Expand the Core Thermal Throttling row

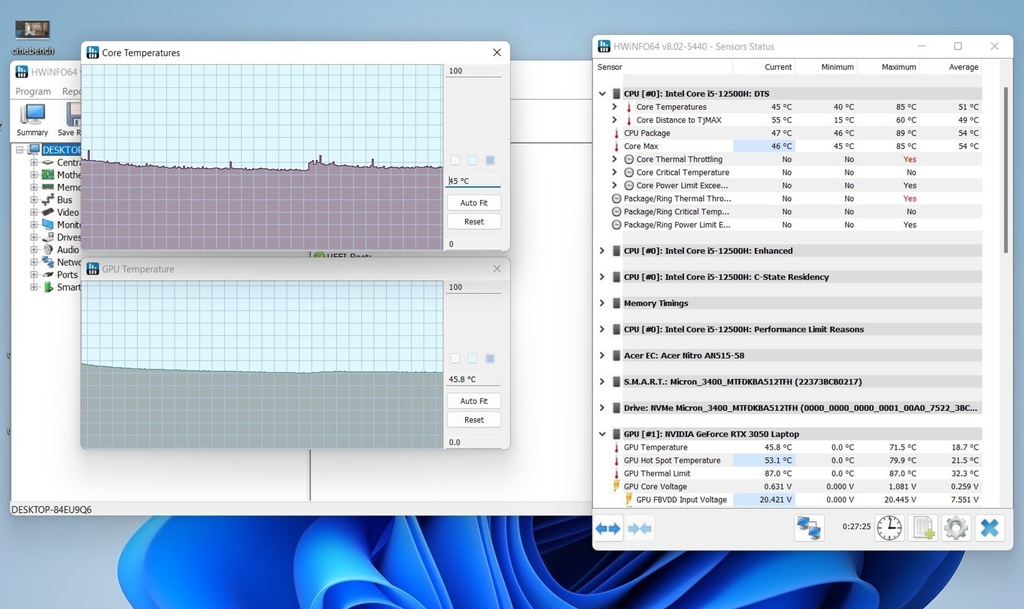click(615, 159)
